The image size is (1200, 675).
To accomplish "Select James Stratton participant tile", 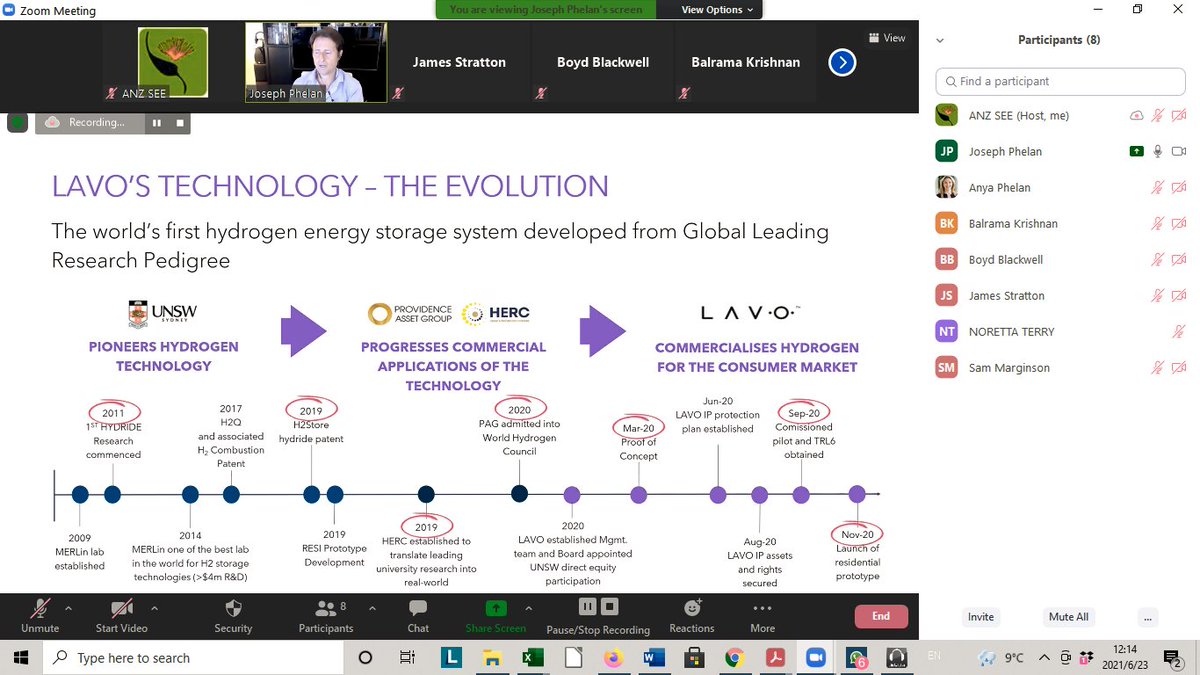I will [459, 62].
